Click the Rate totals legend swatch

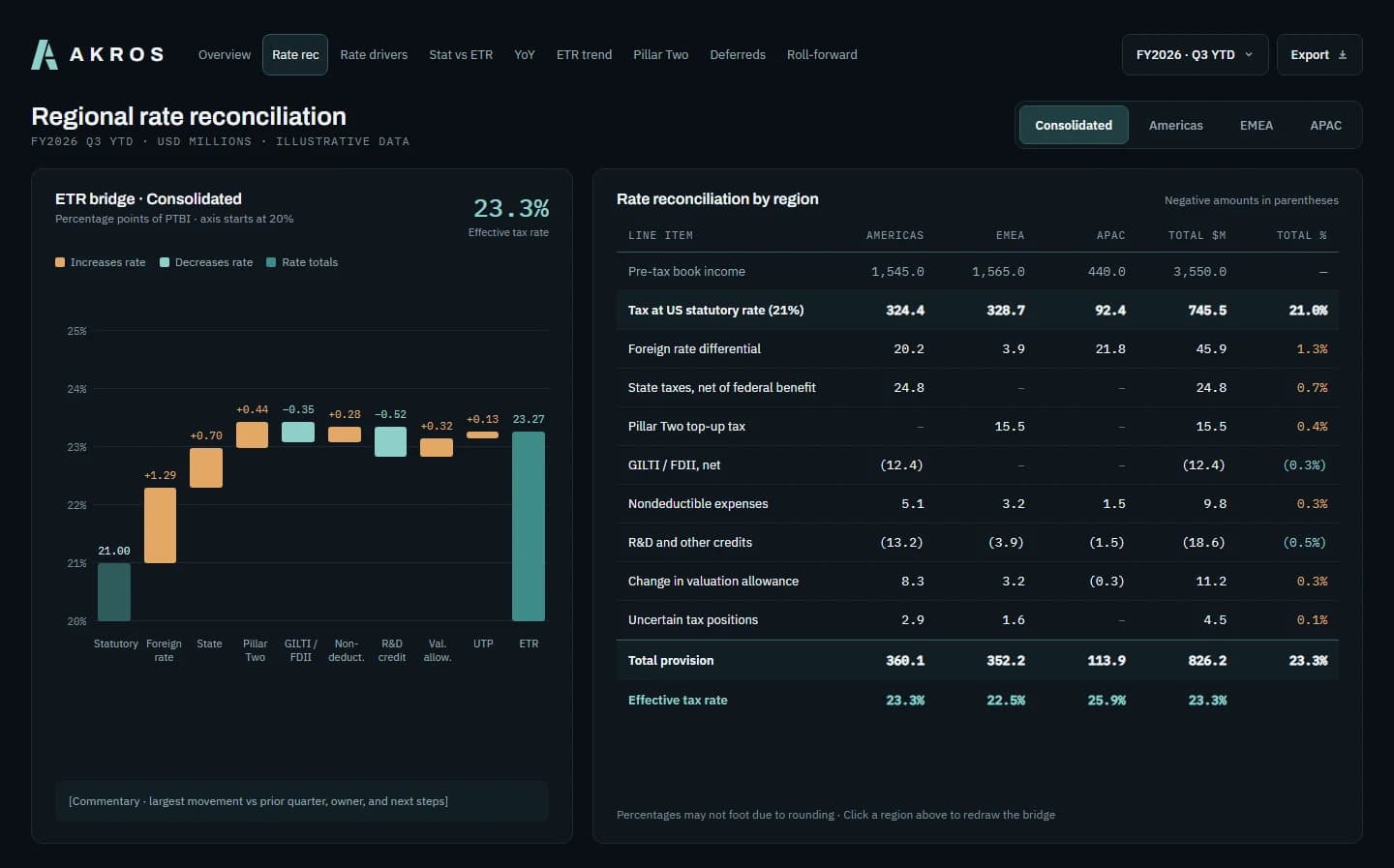(271, 262)
